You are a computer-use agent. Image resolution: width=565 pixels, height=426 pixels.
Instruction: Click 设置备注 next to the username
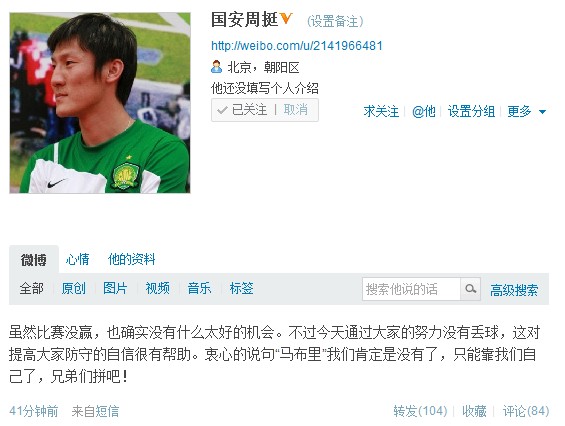pyautogui.click(x=335, y=21)
